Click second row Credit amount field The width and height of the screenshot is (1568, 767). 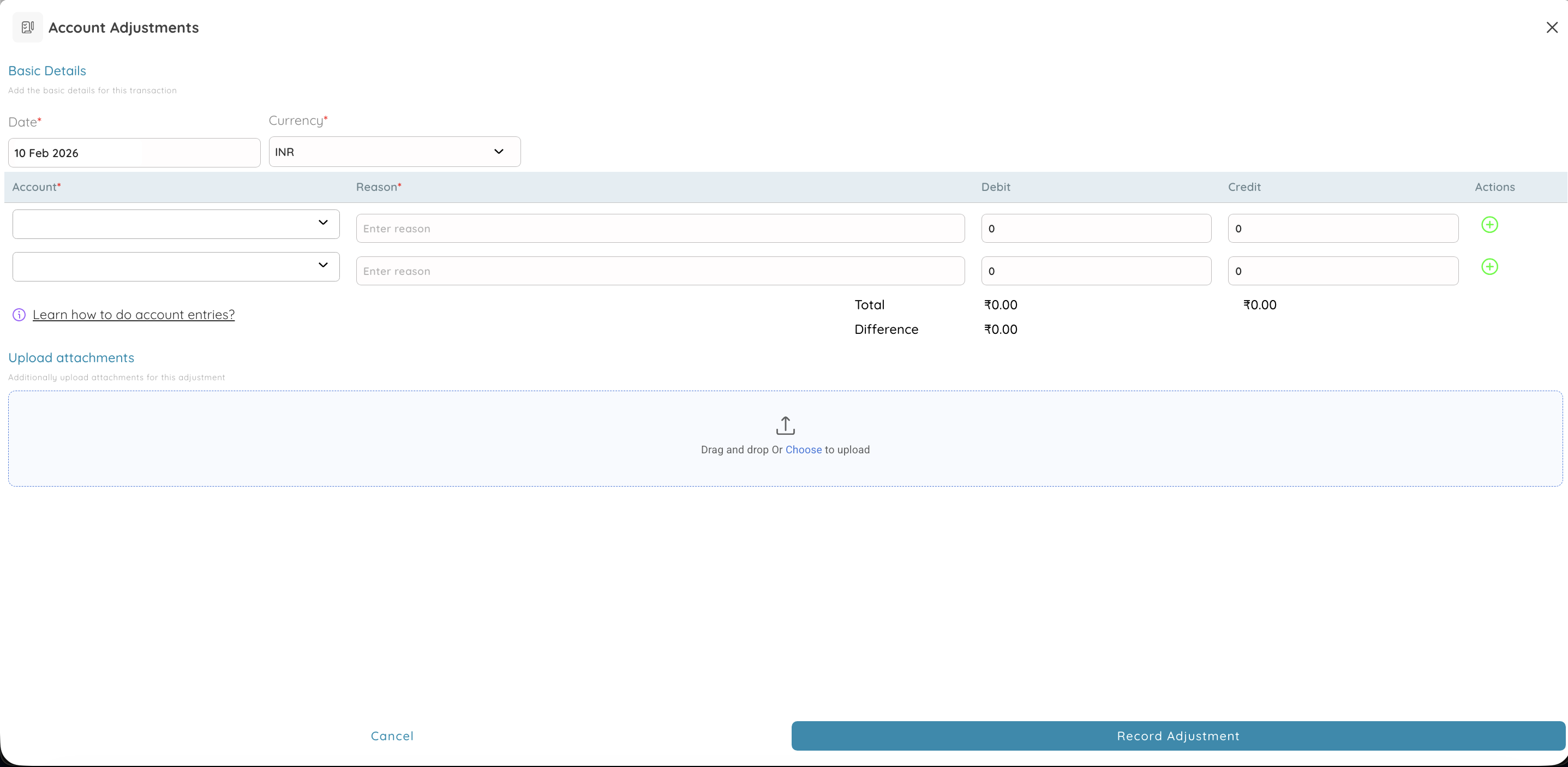coord(1342,271)
